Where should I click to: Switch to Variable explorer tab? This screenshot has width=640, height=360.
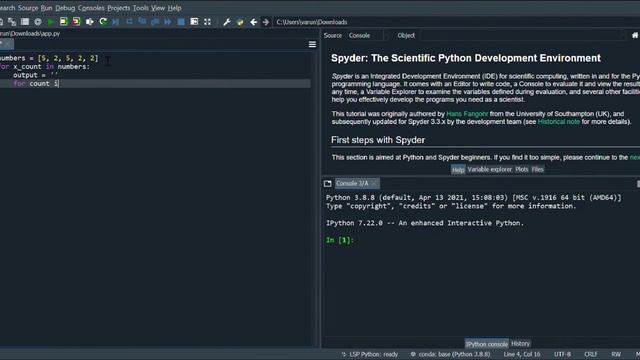[x=489, y=169]
